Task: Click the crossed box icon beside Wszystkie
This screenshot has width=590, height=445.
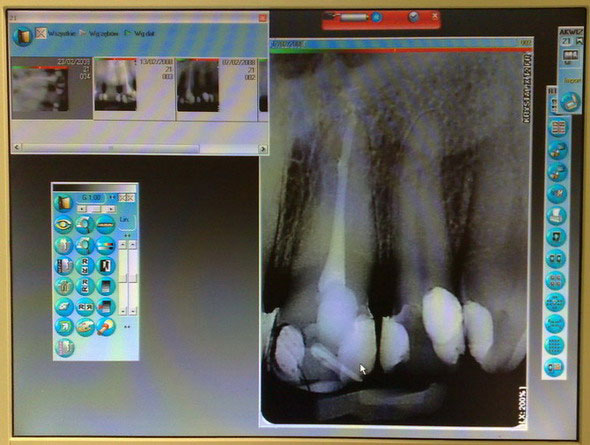Action: tap(41, 33)
